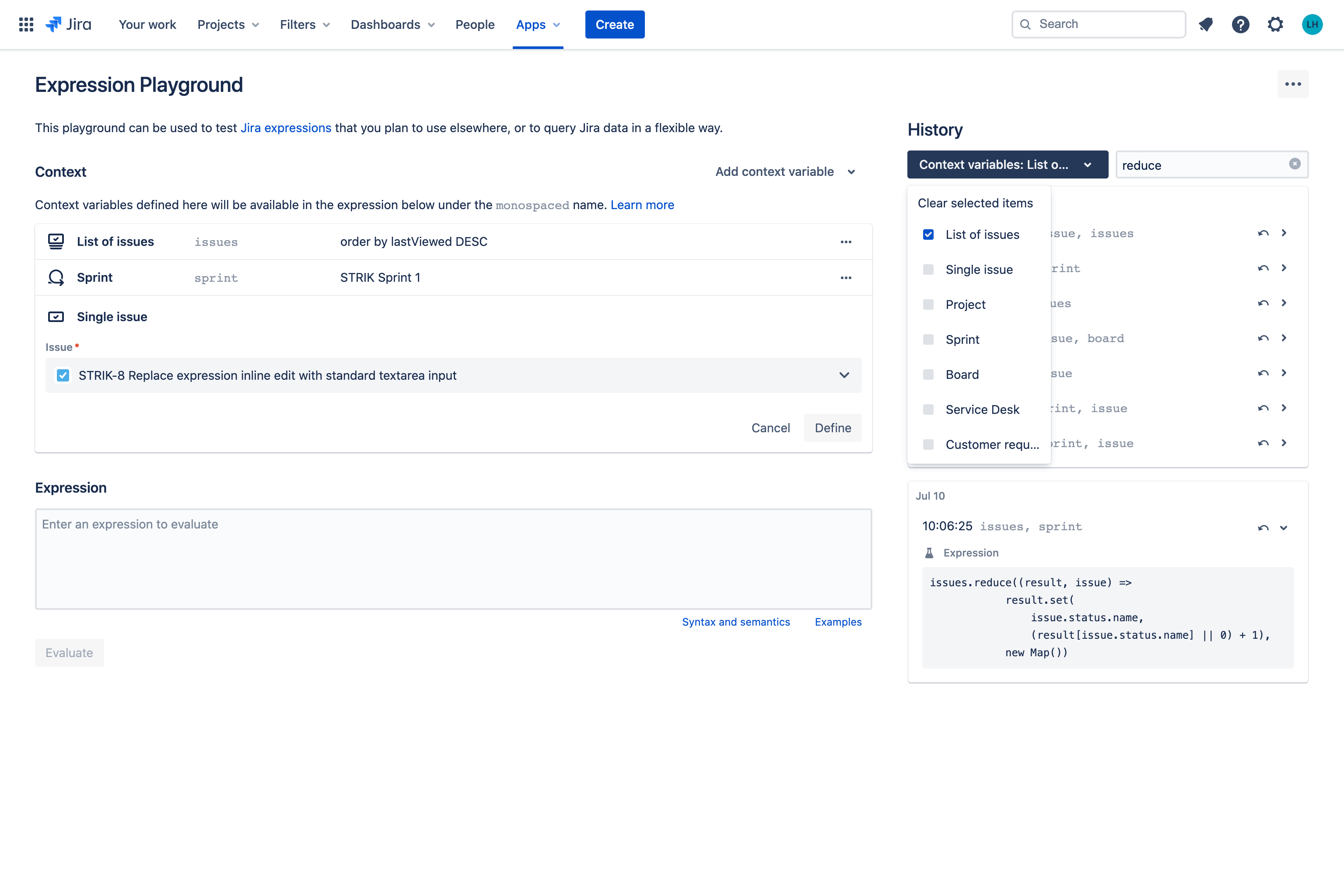Screen dimensions: 1344x896
Task: Click into the expression text area
Action: (453, 559)
